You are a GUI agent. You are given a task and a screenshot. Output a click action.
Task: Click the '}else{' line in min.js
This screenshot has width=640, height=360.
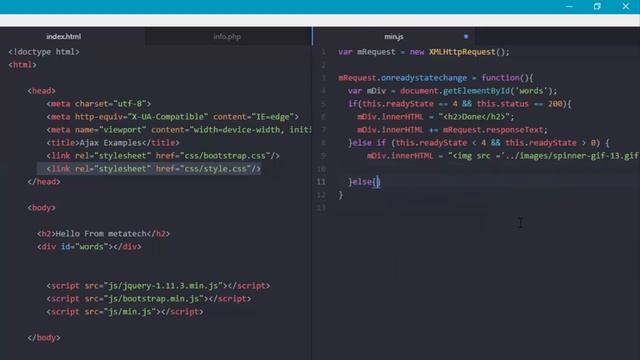pyautogui.click(x=364, y=182)
